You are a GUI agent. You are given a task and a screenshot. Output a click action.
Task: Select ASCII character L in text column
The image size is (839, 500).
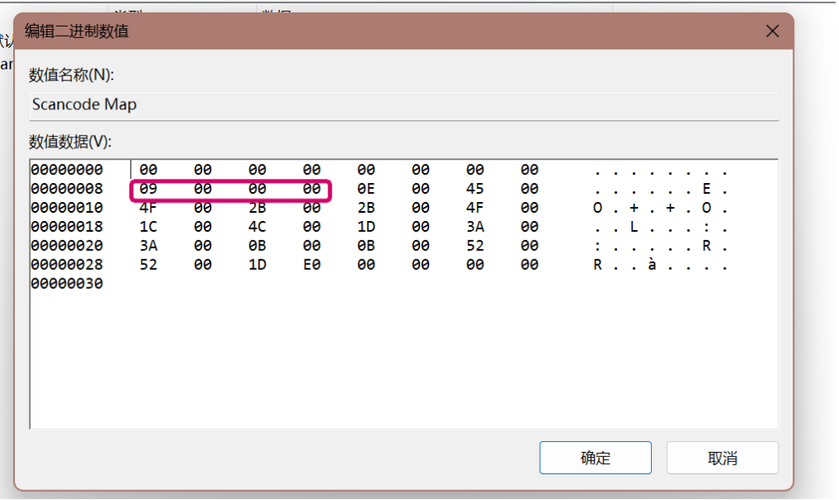pos(633,227)
